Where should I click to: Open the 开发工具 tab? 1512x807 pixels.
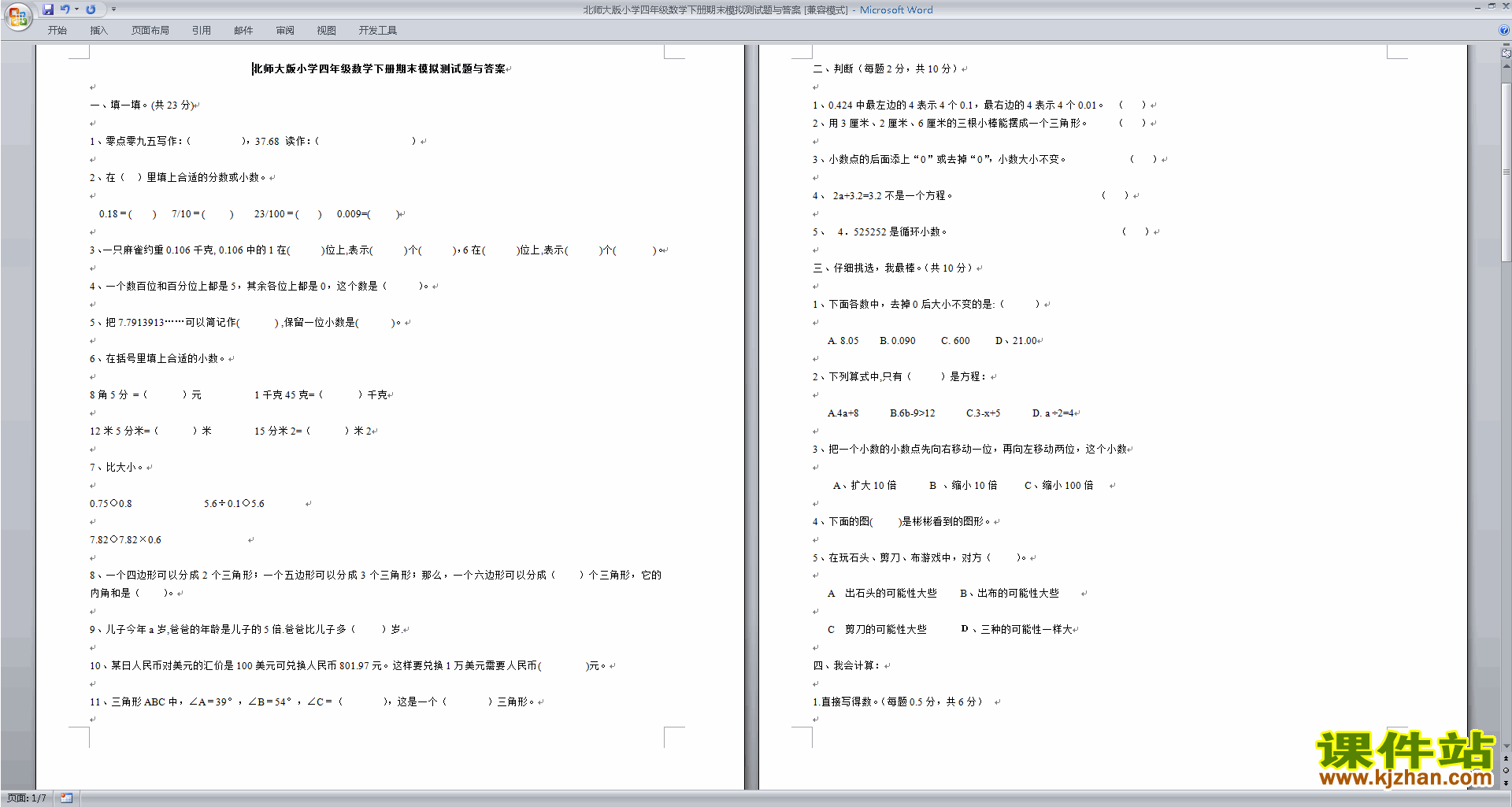tap(378, 31)
